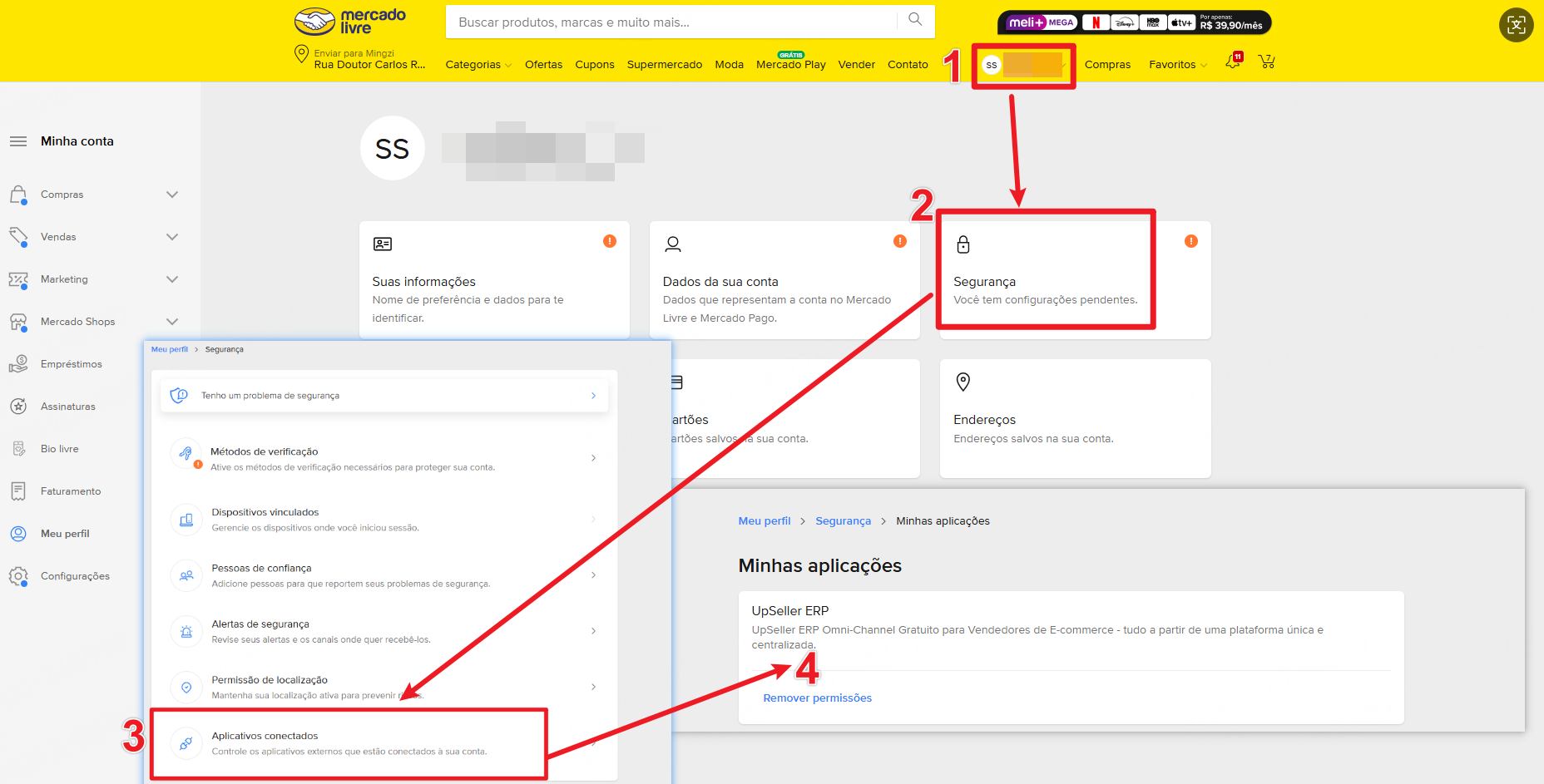
Task: Click Remover permissões link
Action: (x=817, y=698)
